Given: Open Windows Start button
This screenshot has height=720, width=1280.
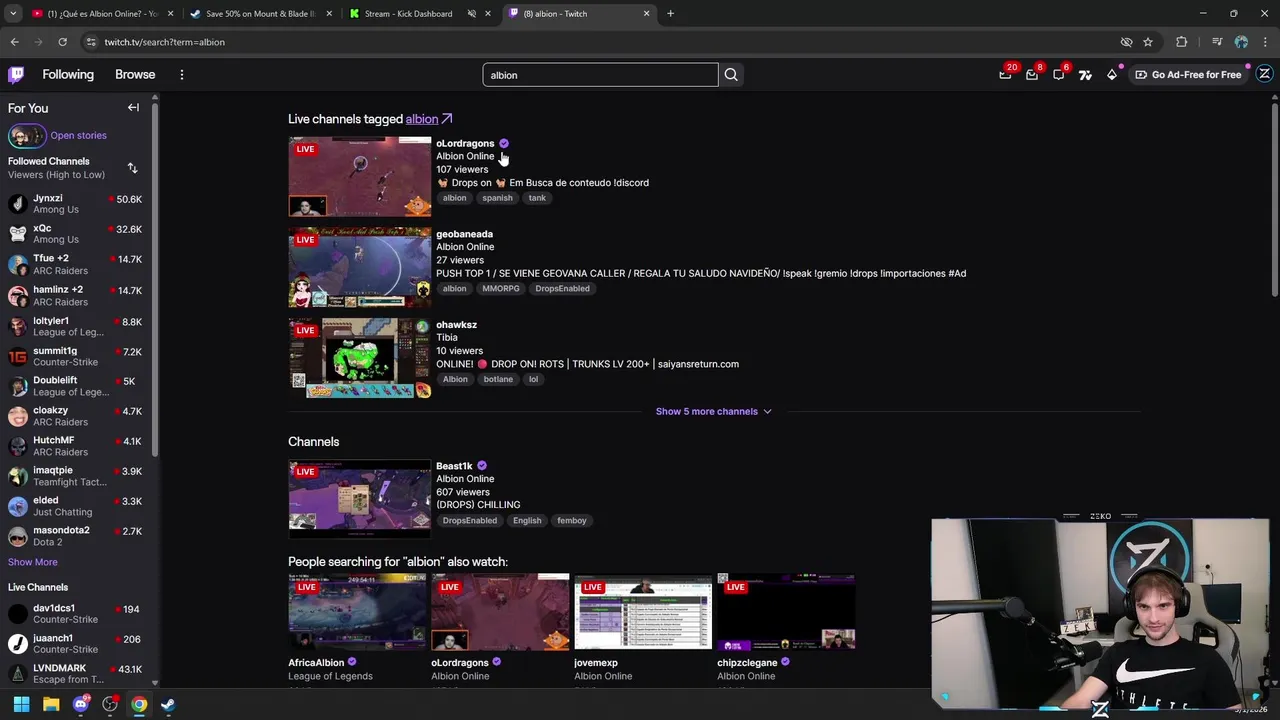Looking at the screenshot, I should (x=21, y=705).
